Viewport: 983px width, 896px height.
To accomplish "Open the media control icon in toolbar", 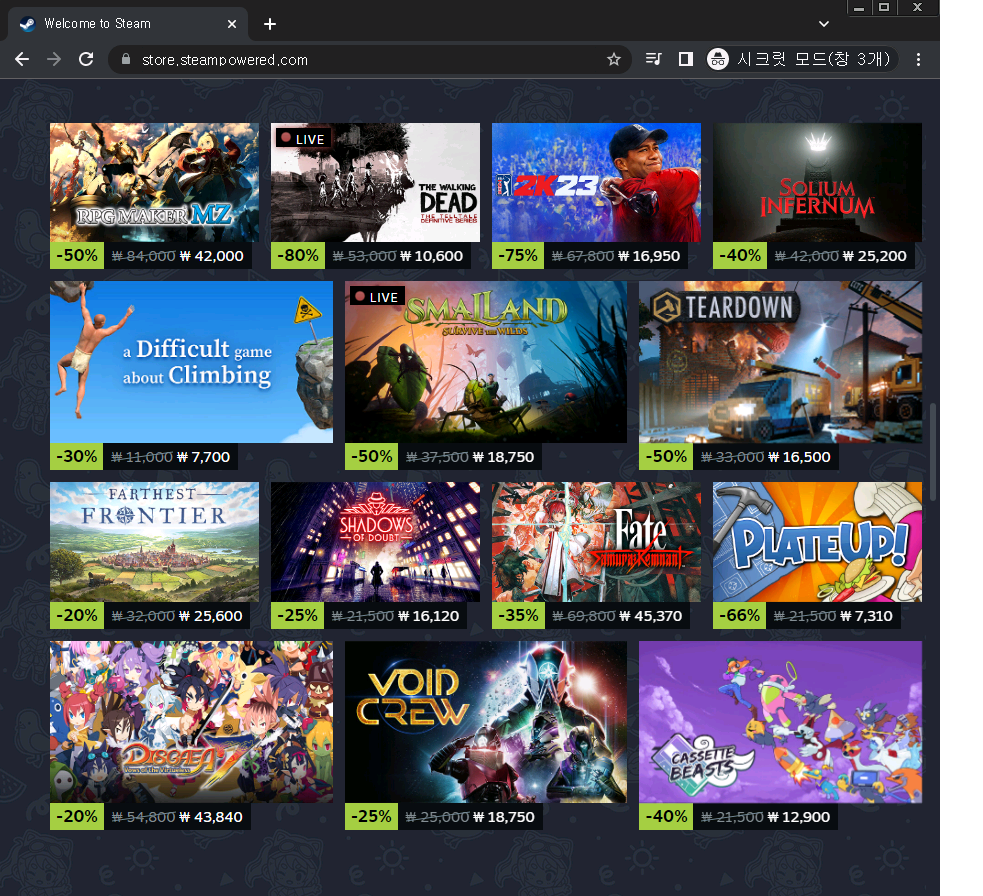I will 653,60.
